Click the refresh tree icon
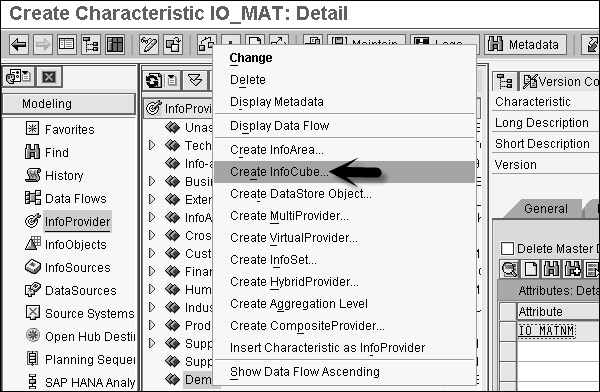This screenshot has width=600, height=392. 154,81
